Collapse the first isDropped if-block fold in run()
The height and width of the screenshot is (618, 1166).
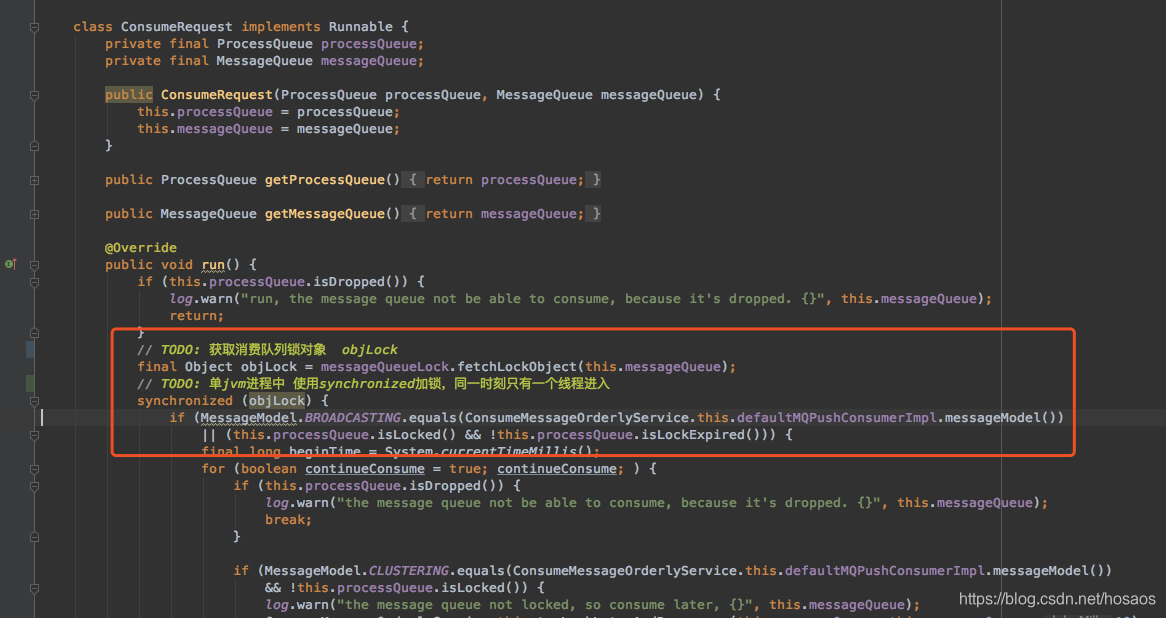tap(34, 282)
